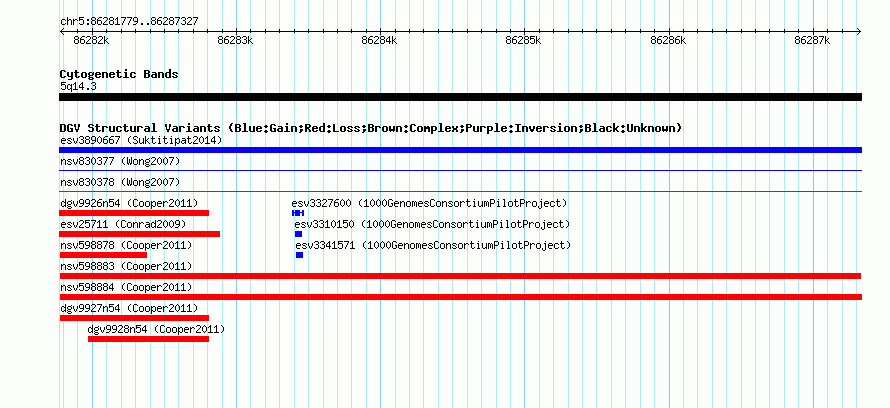Click the 86282k ruler position
Viewport: 890px width, 408px height.
point(91,40)
